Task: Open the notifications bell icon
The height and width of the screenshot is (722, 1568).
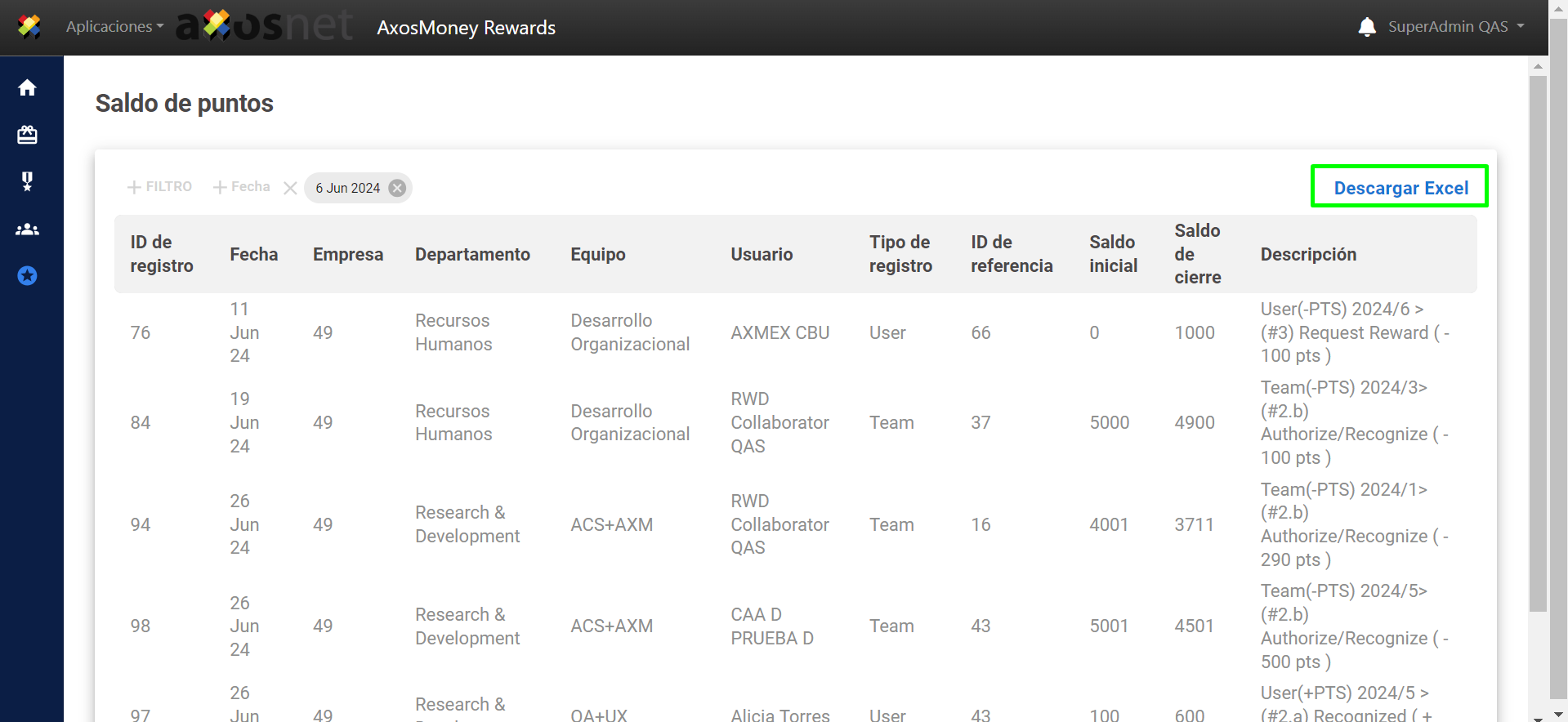Action: click(x=1367, y=27)
